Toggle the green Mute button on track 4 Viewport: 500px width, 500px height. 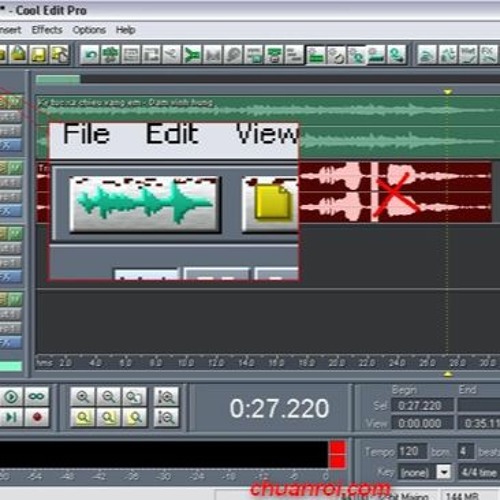click(x=16, y=299)
